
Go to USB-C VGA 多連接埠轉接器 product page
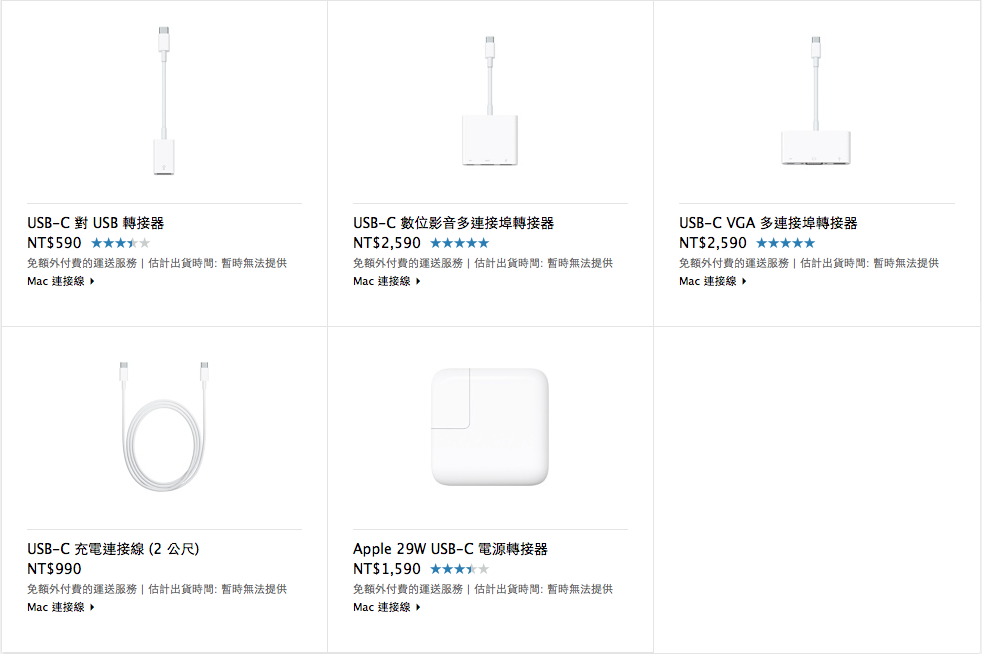(768, 223)
